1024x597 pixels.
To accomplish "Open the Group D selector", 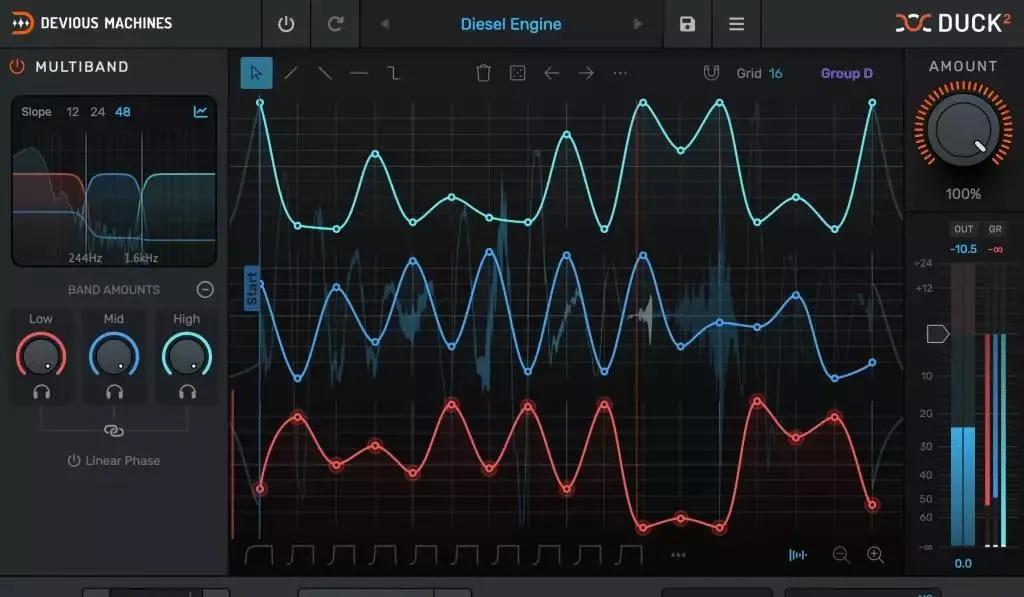I will pos(846,73).
